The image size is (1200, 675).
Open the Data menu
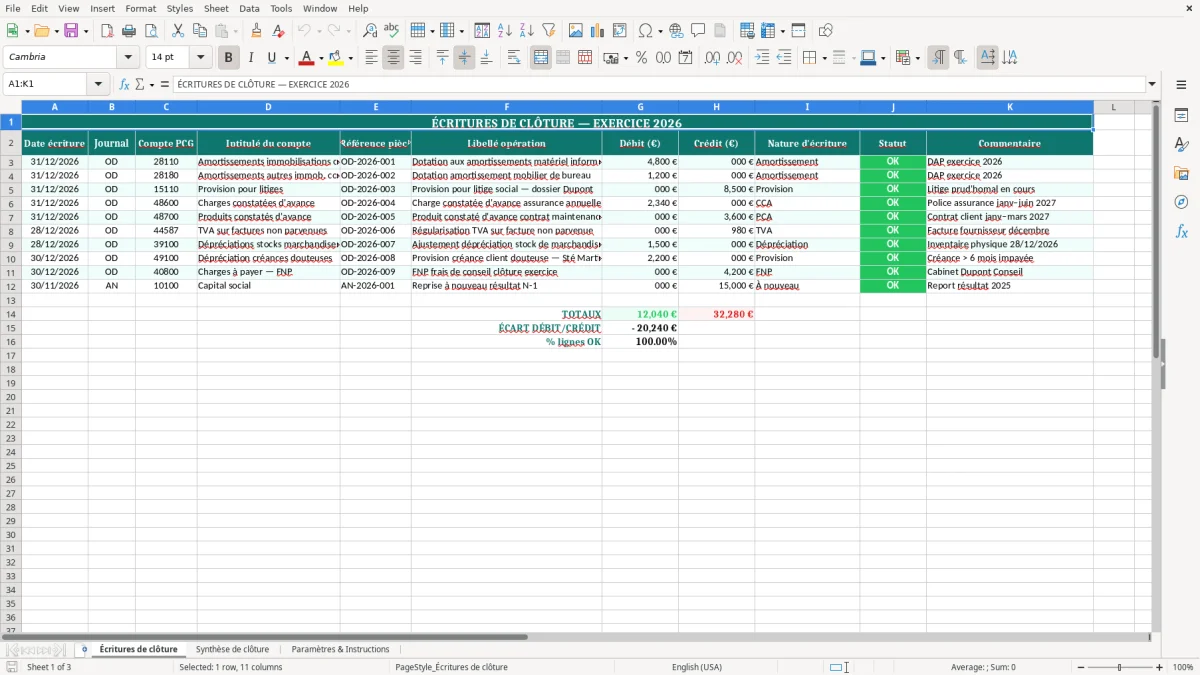[x=249, y=8]
